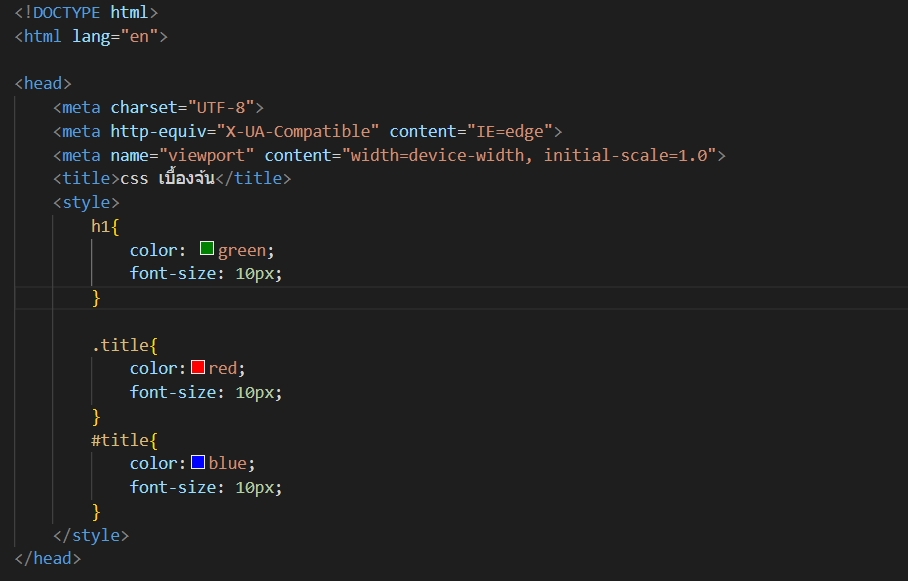Click the word green in color property

[x=242, y=250]
